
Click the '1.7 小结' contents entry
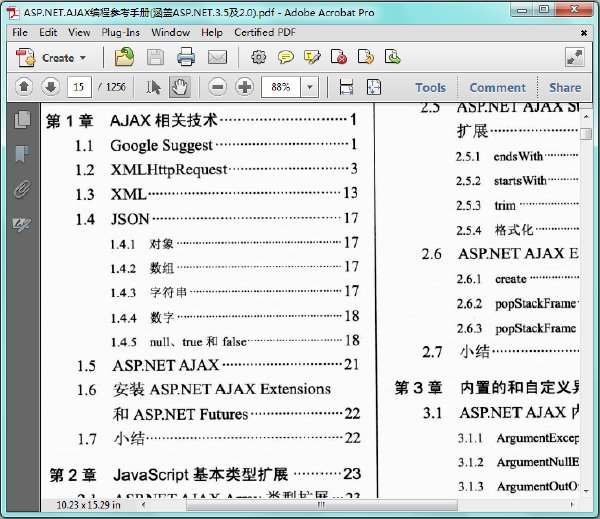tap(219, 438)
